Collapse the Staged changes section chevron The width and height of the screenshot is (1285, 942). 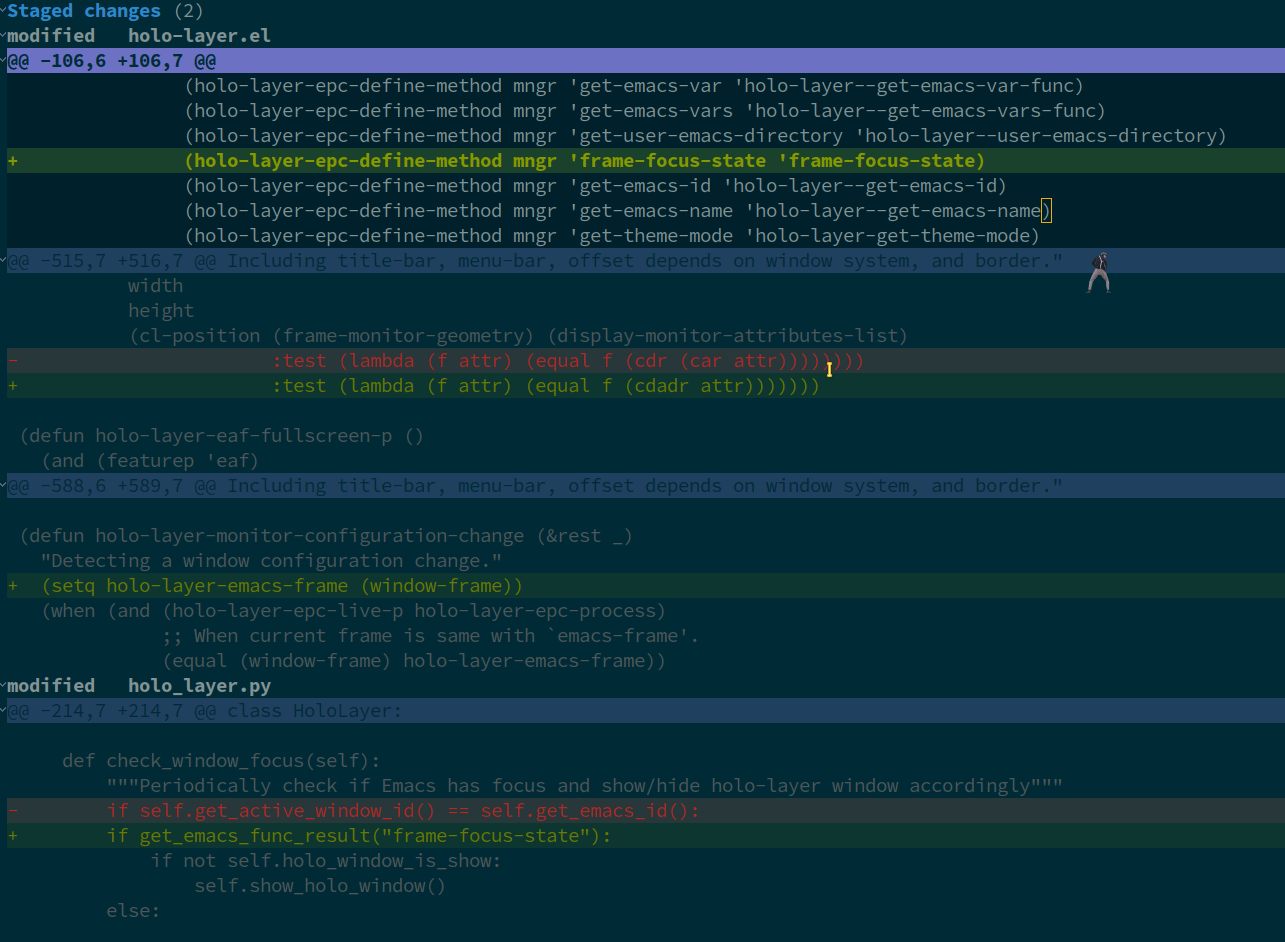point(4,11)
